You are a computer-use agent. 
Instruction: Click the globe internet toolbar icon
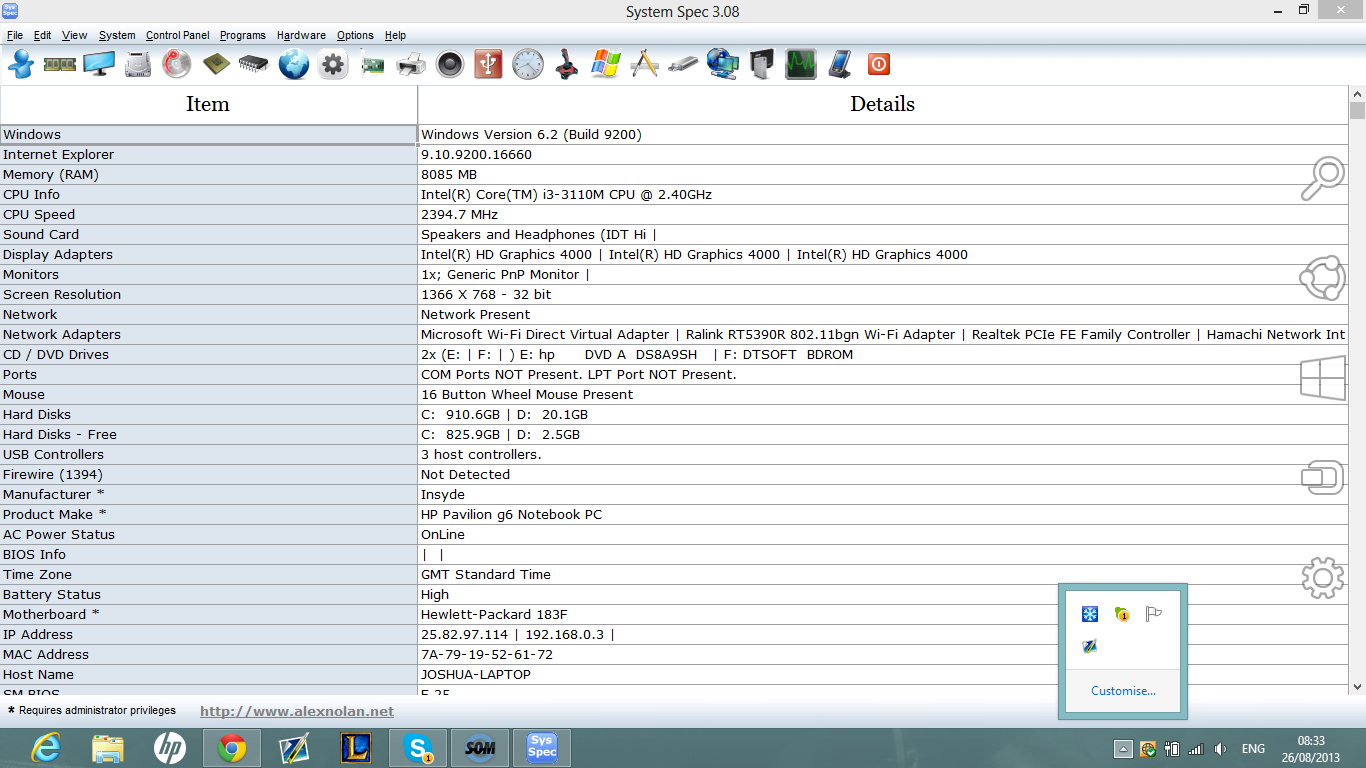pyautogui.click(x=294, y=65)
